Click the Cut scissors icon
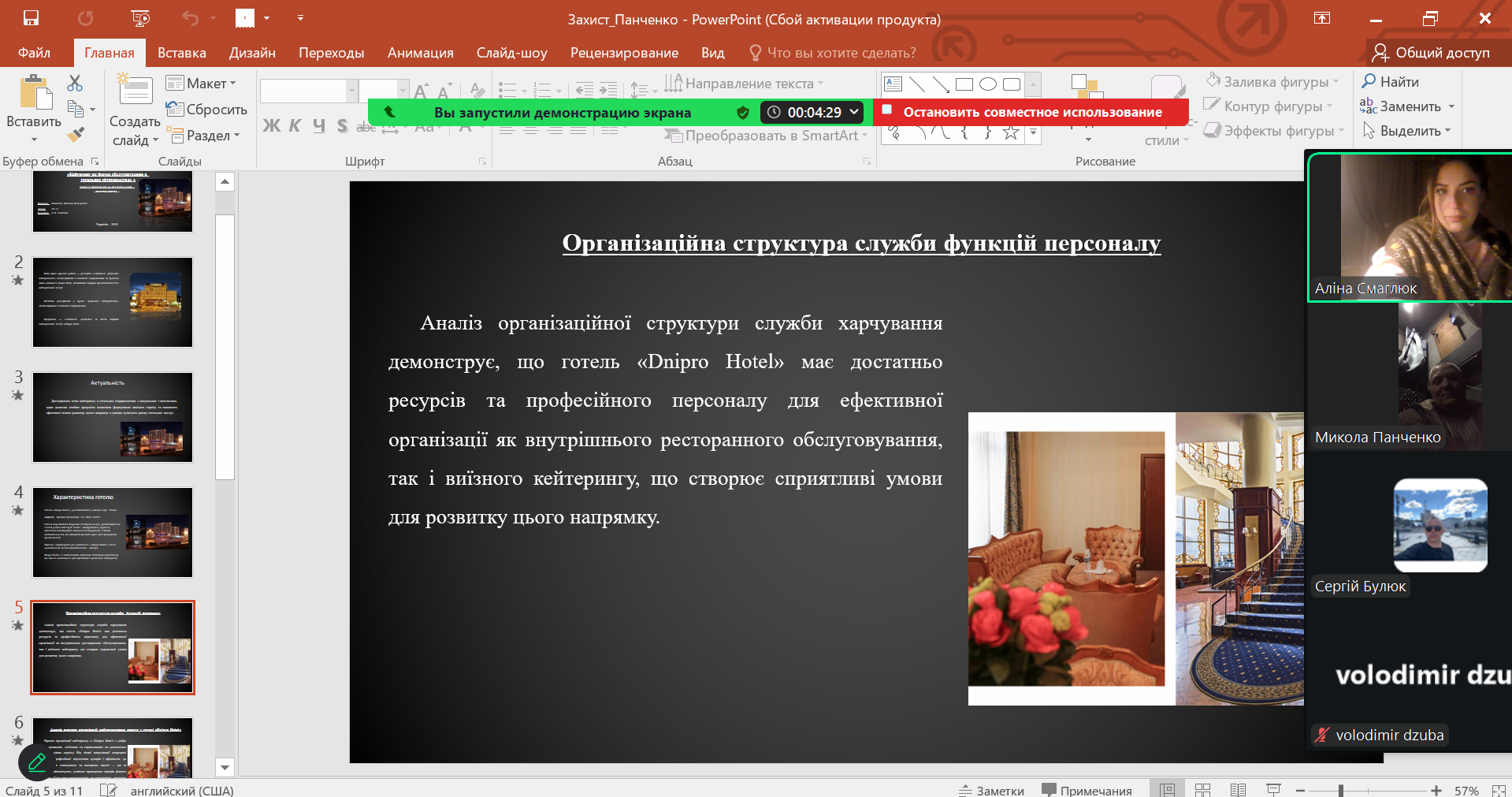The width and height of the screenshot is (1512, 797). [75, 83]
